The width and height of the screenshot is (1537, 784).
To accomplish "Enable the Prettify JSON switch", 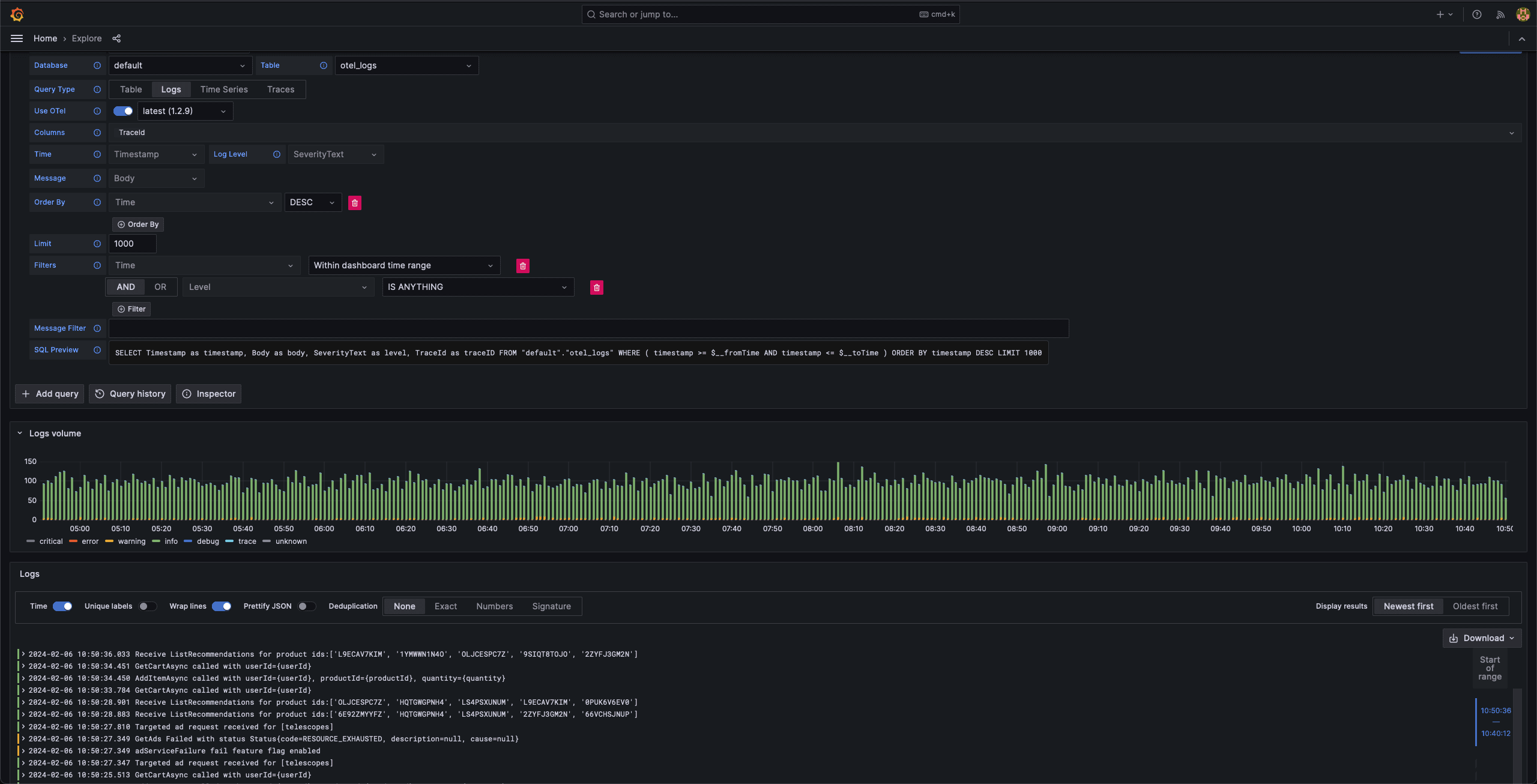I will [307, 606].
